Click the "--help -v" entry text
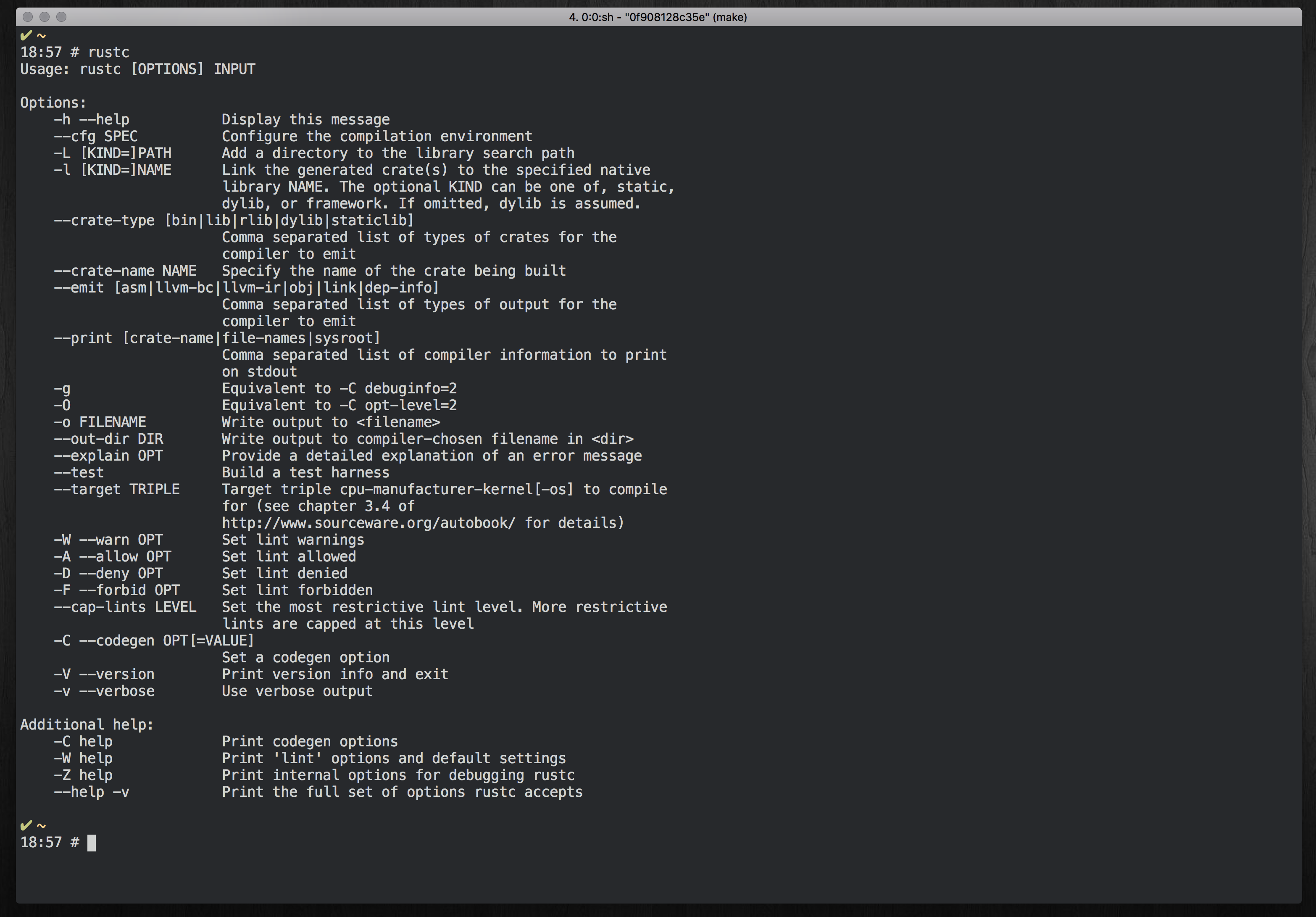 (x=92, y=792)
